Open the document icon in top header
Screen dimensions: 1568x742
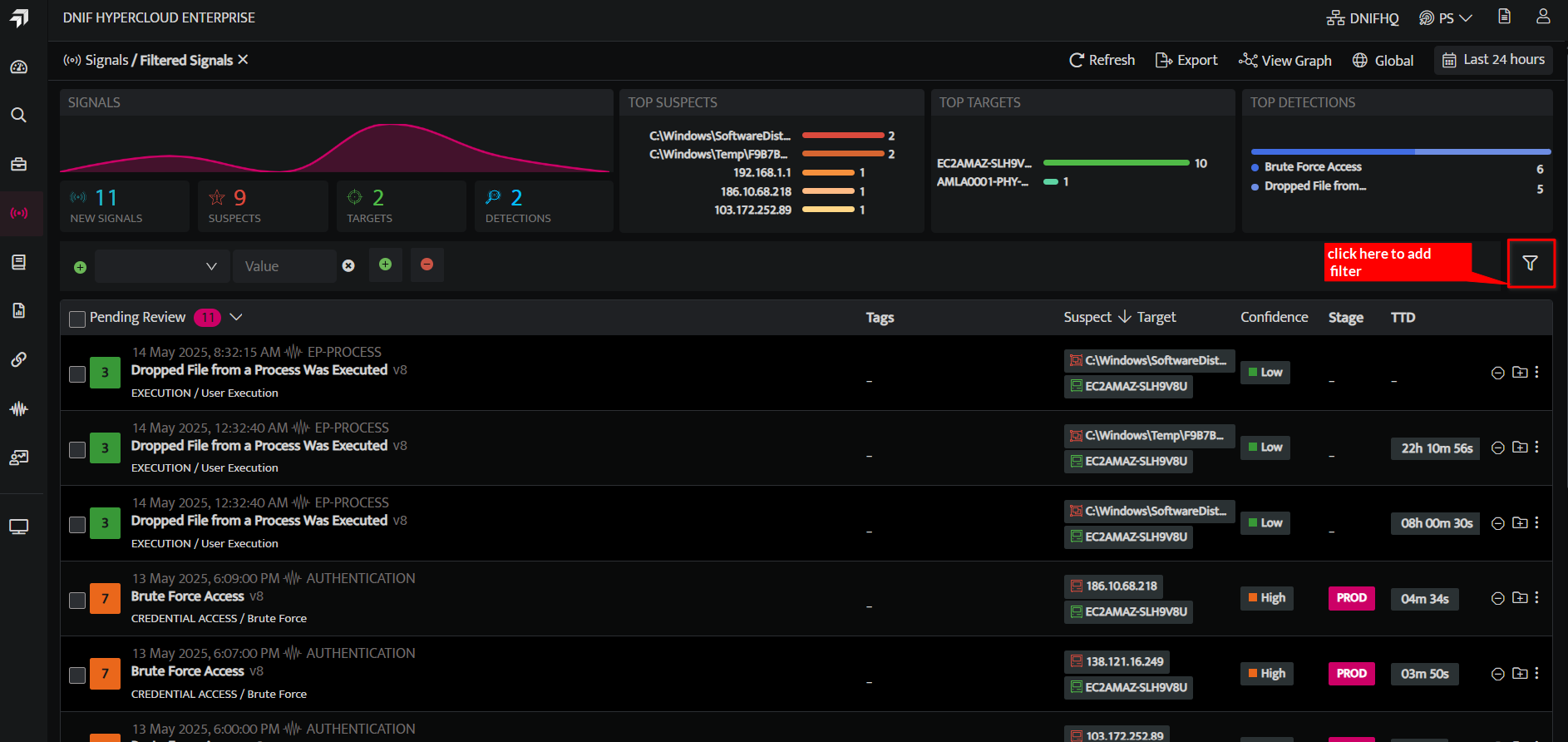[x=1504, y=17]
